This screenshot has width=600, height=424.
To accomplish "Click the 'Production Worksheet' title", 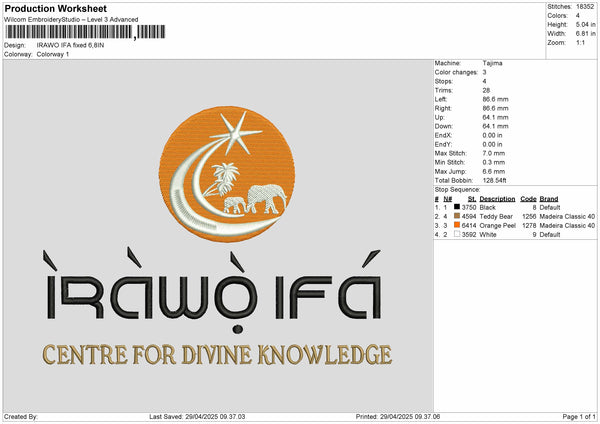I will coord(56,8).
